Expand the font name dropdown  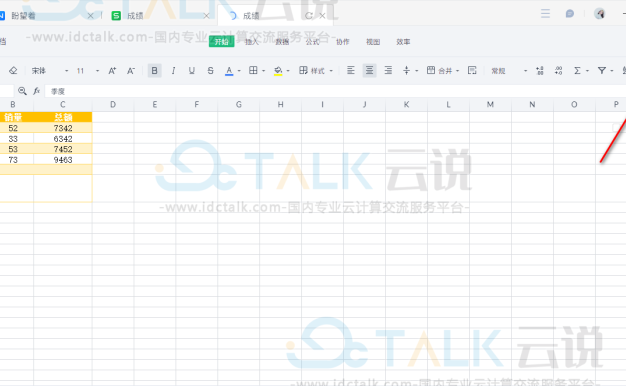[66, 71]
